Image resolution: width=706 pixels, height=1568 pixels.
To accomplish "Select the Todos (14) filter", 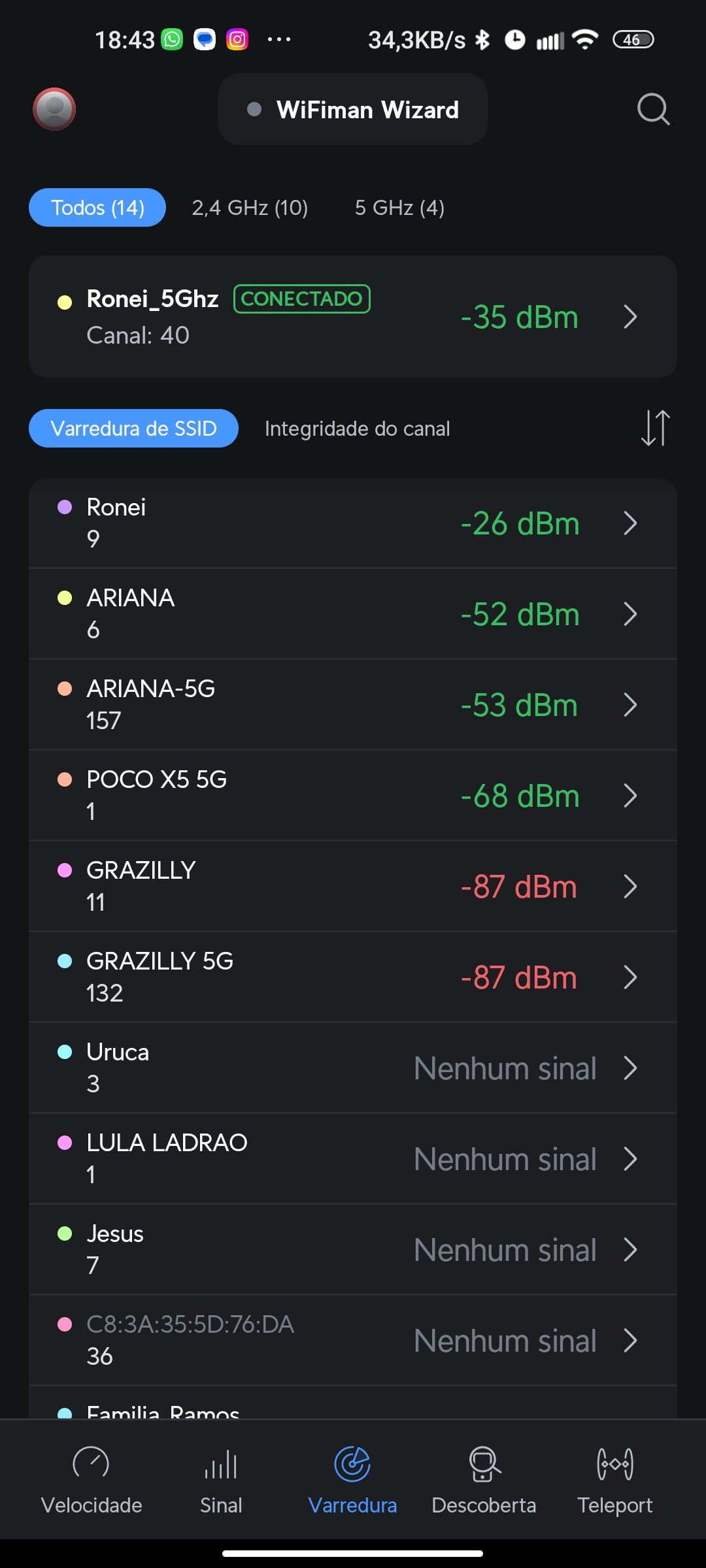I will click(97, 208).
